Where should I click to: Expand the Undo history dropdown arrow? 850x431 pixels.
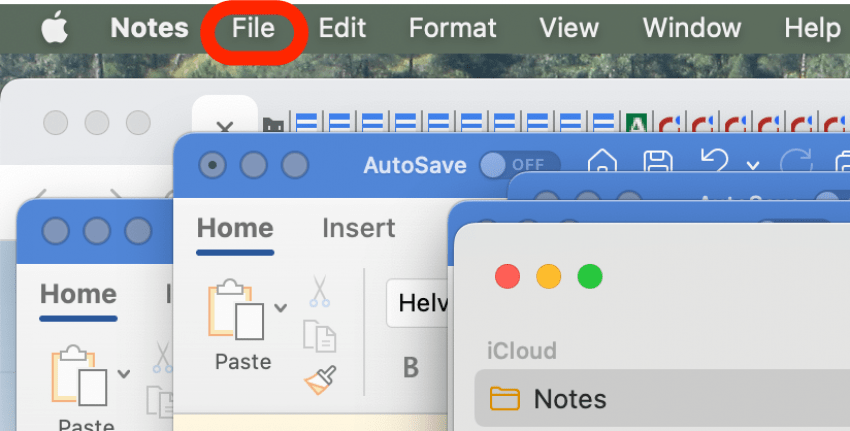(x=753, y=166)
